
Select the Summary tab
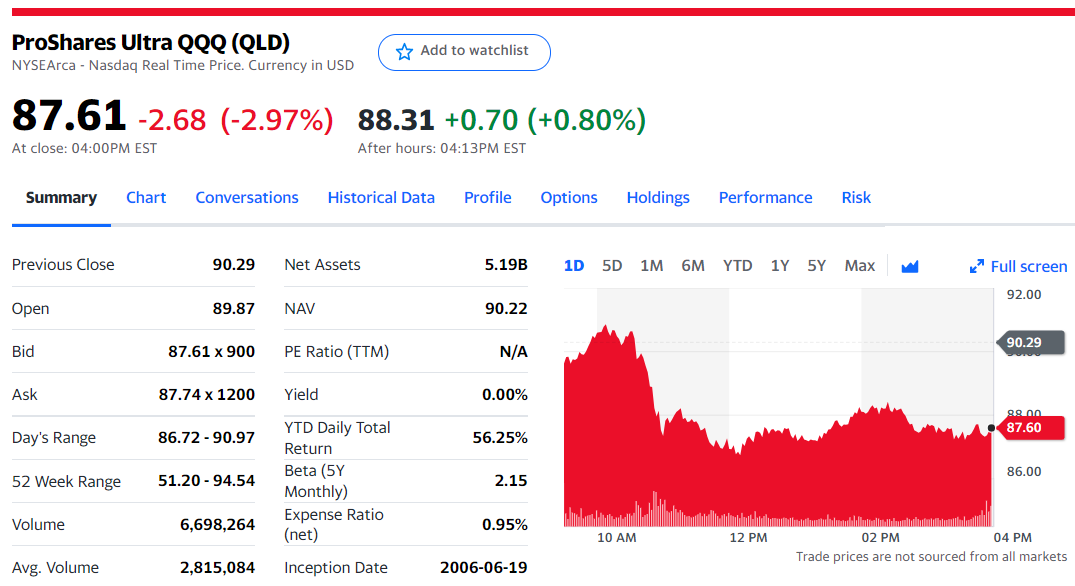click(61, 197)
